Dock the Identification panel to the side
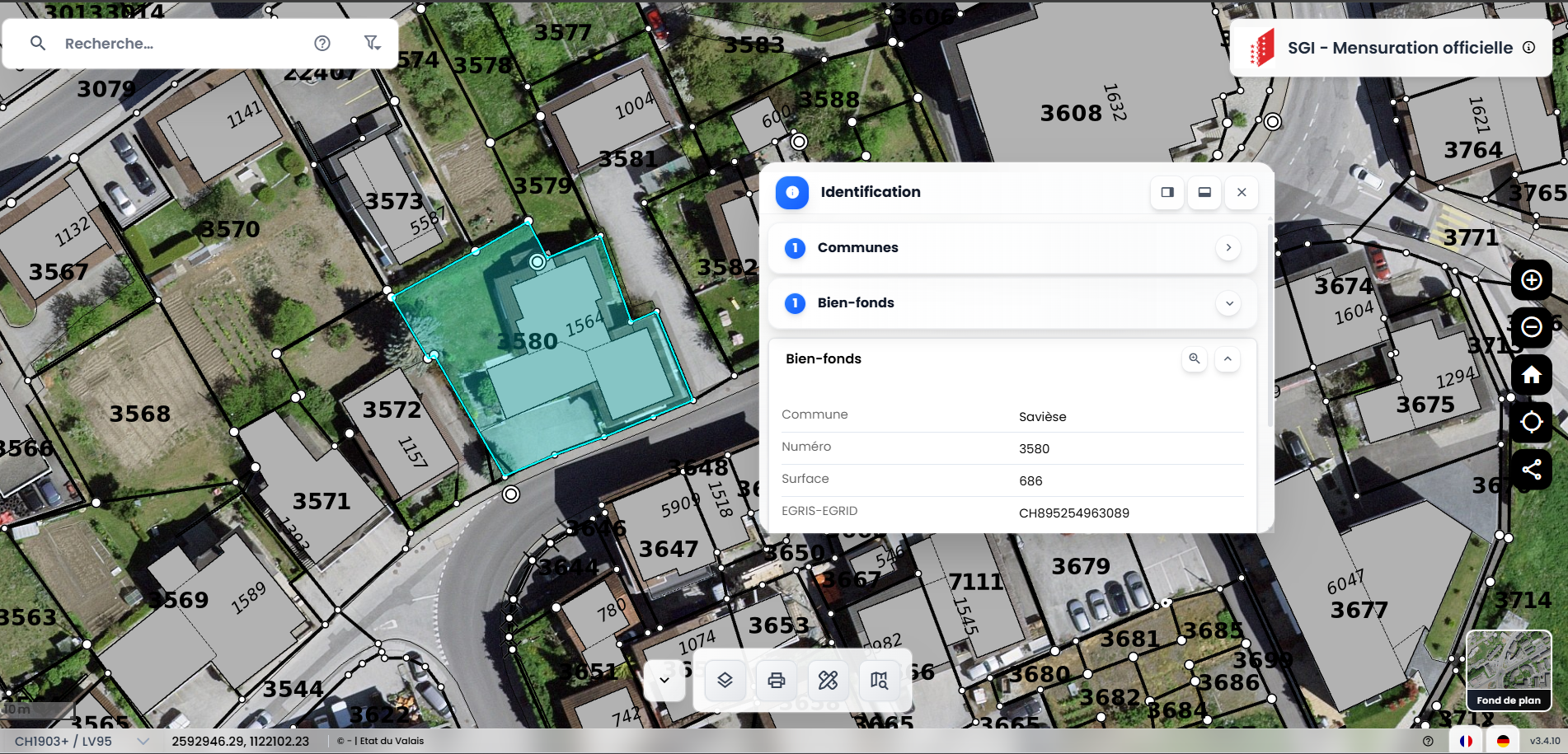The height and width of the screenshot is (754, 1568). pos(1167,192)
